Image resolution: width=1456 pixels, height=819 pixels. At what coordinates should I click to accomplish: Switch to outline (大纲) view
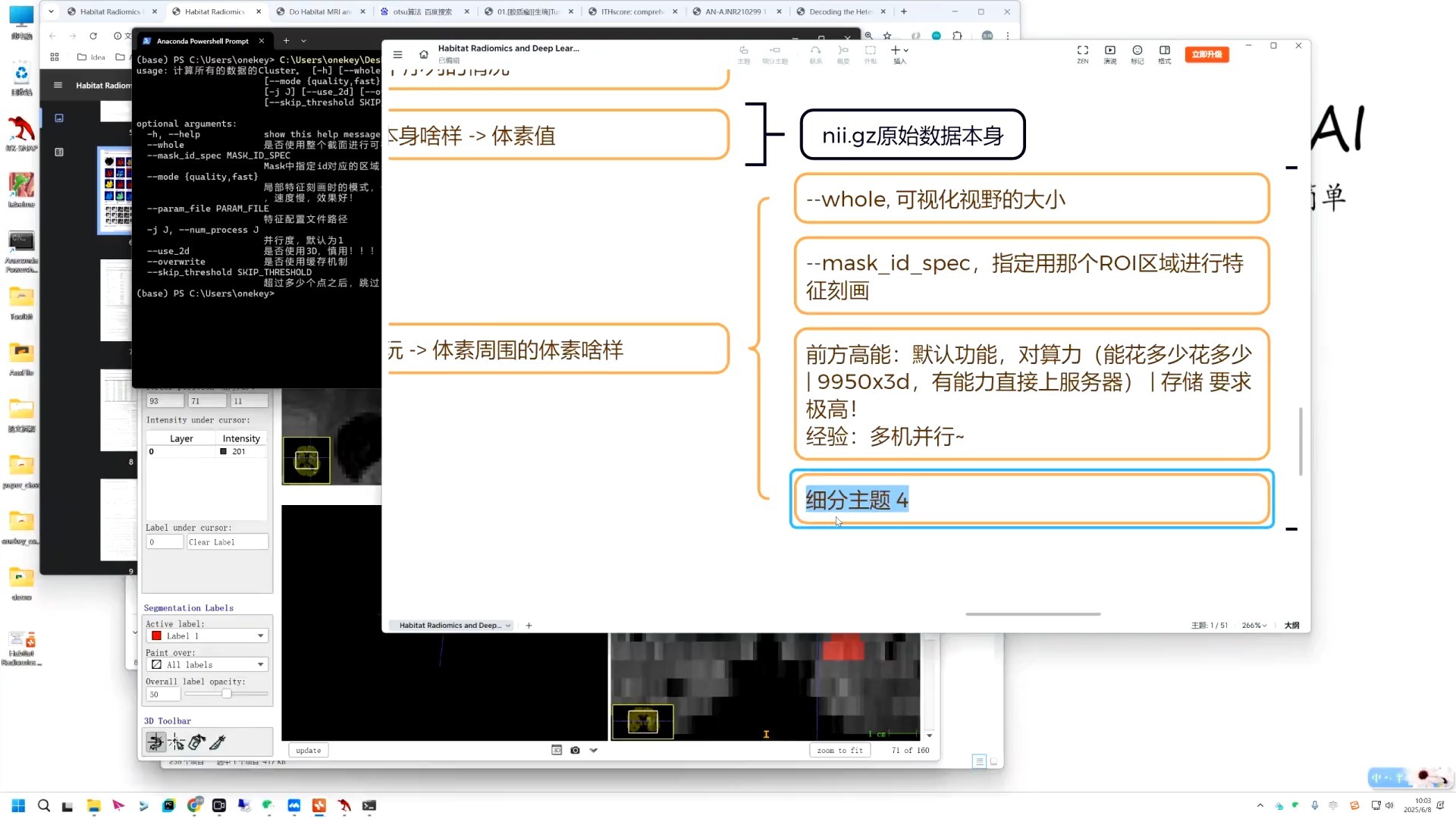(x=1291, y=626)
